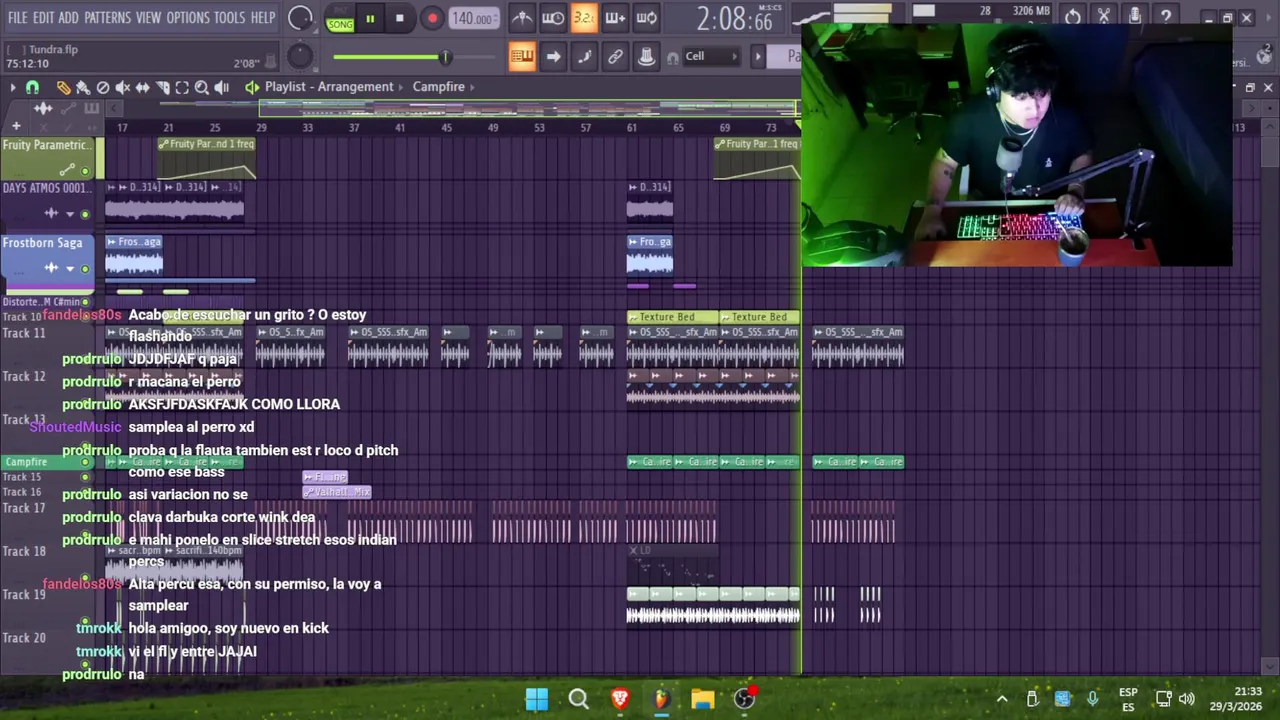Mute the DAY5 ATMOS track
1280x720 pixels.
tap(85, 214)
